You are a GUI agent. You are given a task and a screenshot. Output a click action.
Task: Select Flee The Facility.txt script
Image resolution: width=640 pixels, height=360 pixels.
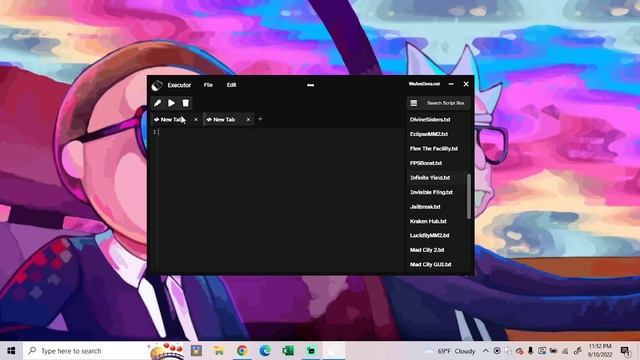(433, 149)
